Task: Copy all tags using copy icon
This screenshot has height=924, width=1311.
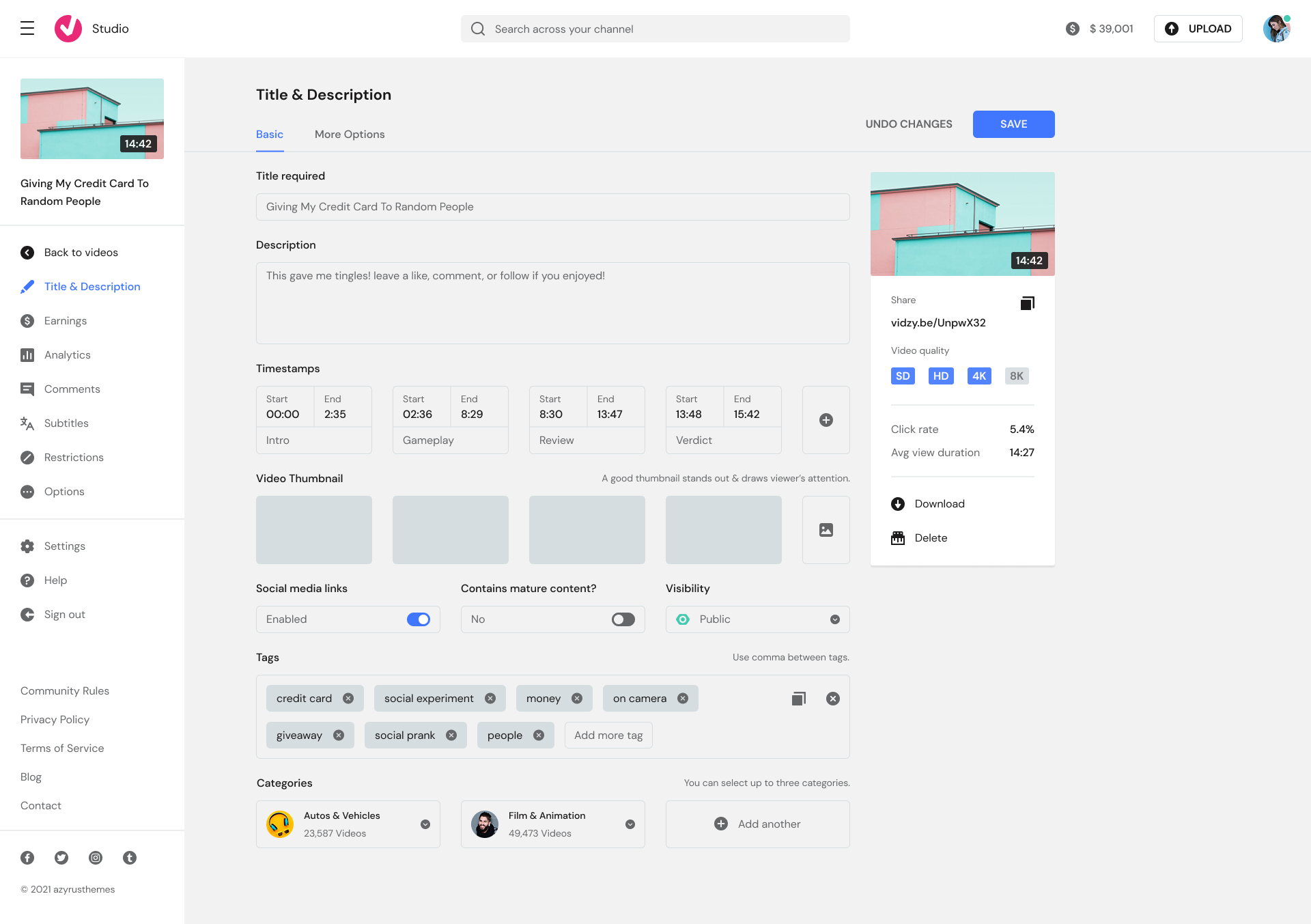Action: [x=798, y=699]
